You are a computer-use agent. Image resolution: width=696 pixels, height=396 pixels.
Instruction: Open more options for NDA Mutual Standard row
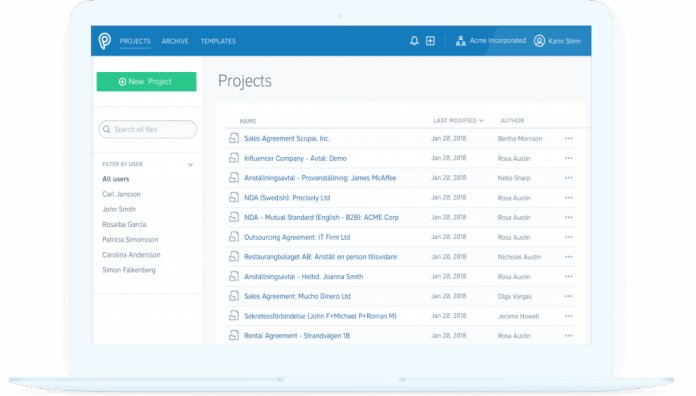pos(569,217)
